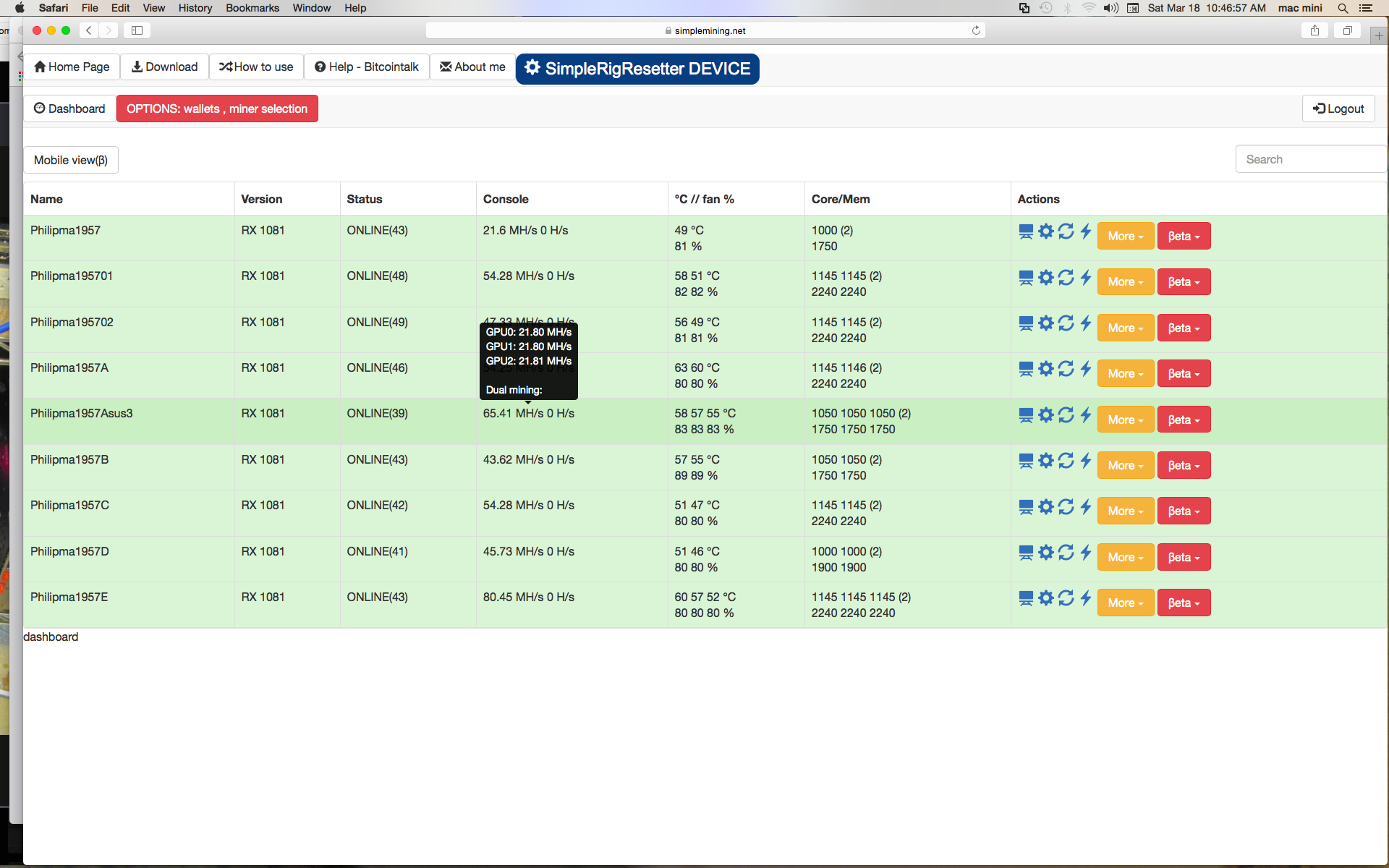Screen dimensions: 1389x868
Task: Click refresh icon for Philipma1957Asus3 row
Action: tap(1066, 415)
